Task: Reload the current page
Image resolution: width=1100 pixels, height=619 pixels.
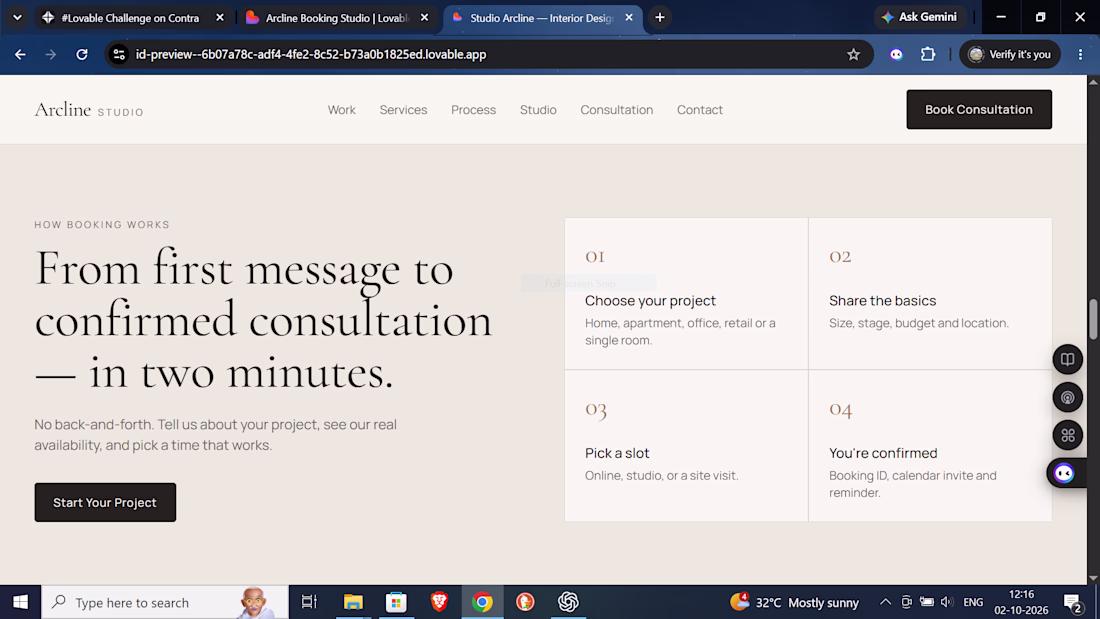Action: point(82,54)
